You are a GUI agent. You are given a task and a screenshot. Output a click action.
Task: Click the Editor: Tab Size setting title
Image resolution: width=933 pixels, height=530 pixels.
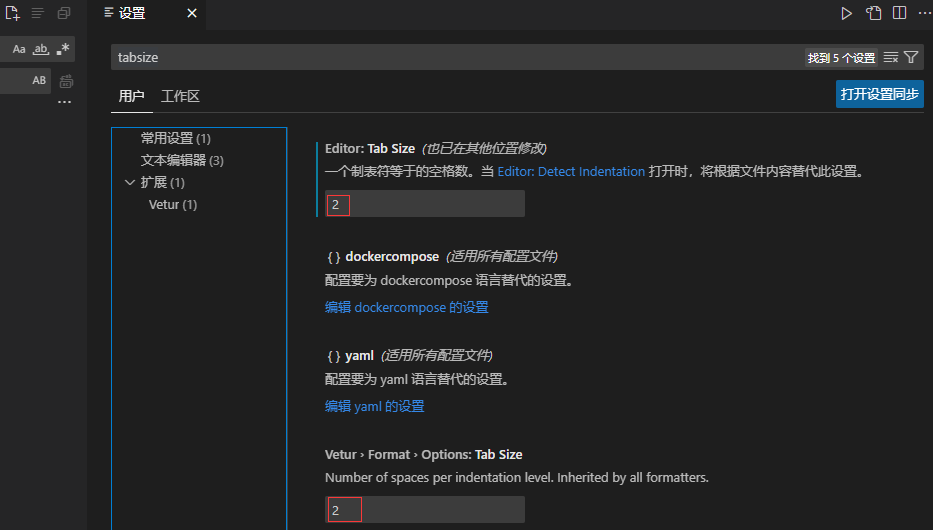pyautogui.click(x=370, y=148)
